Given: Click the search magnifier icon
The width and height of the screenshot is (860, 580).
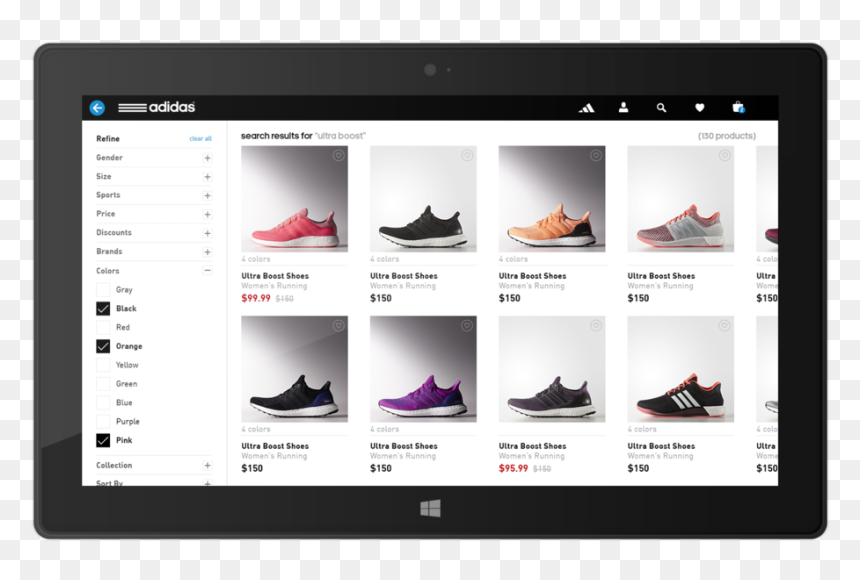Looking at the screenshot, I should click(661, 108).
